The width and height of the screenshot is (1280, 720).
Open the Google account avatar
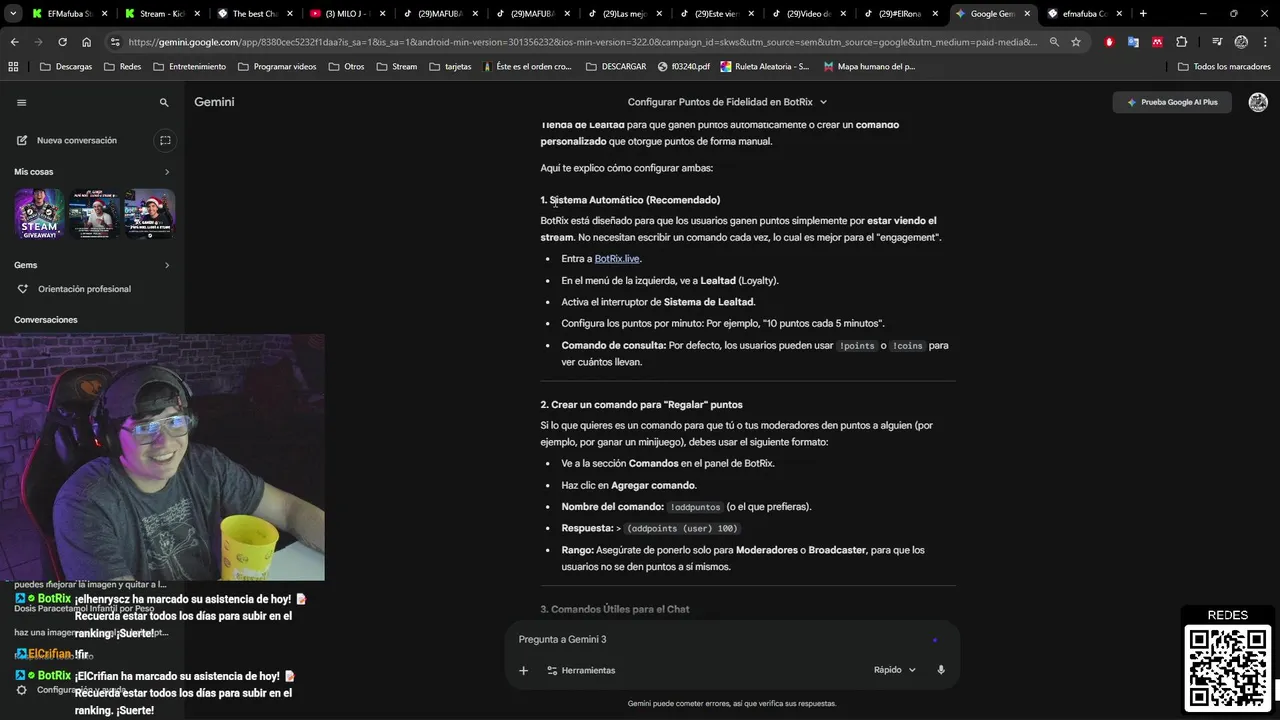pos(1258,102)
